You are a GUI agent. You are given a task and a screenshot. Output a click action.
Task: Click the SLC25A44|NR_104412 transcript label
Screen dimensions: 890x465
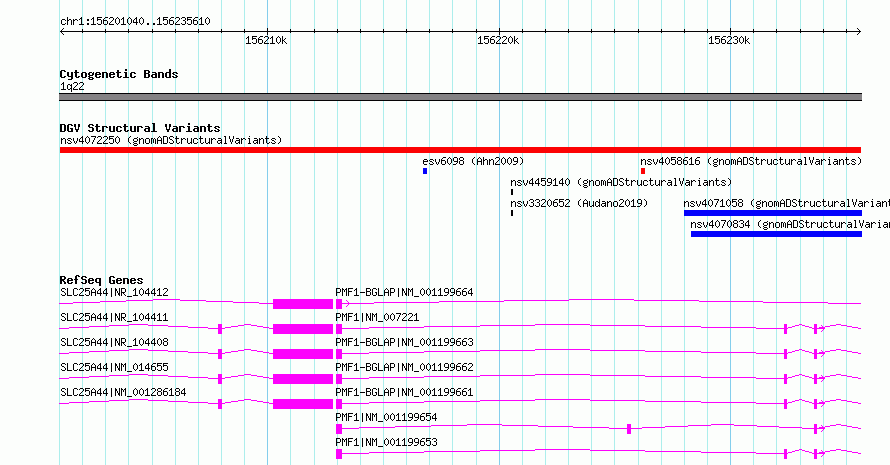(x=114, y=292)
